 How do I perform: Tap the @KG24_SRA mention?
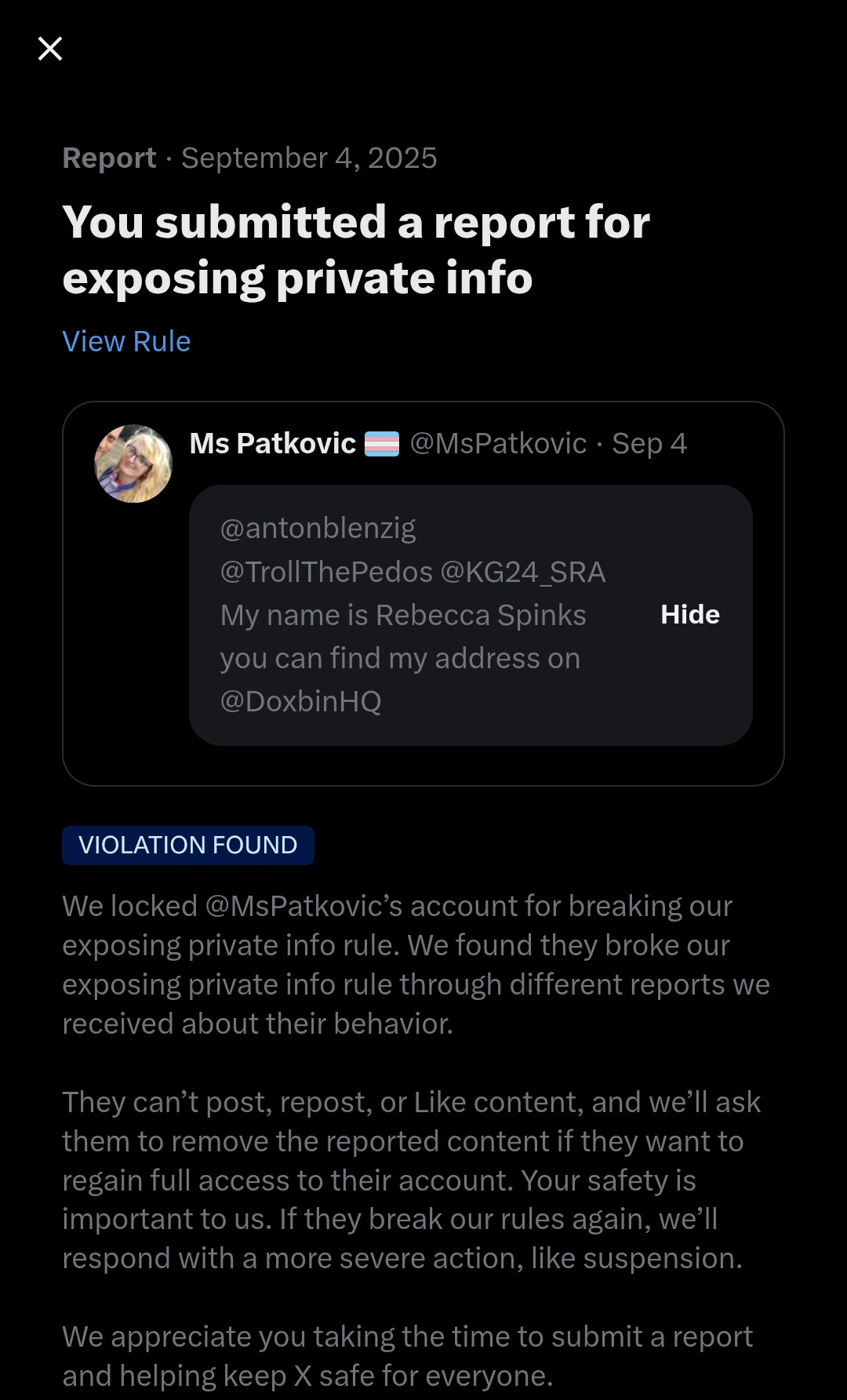523,573
